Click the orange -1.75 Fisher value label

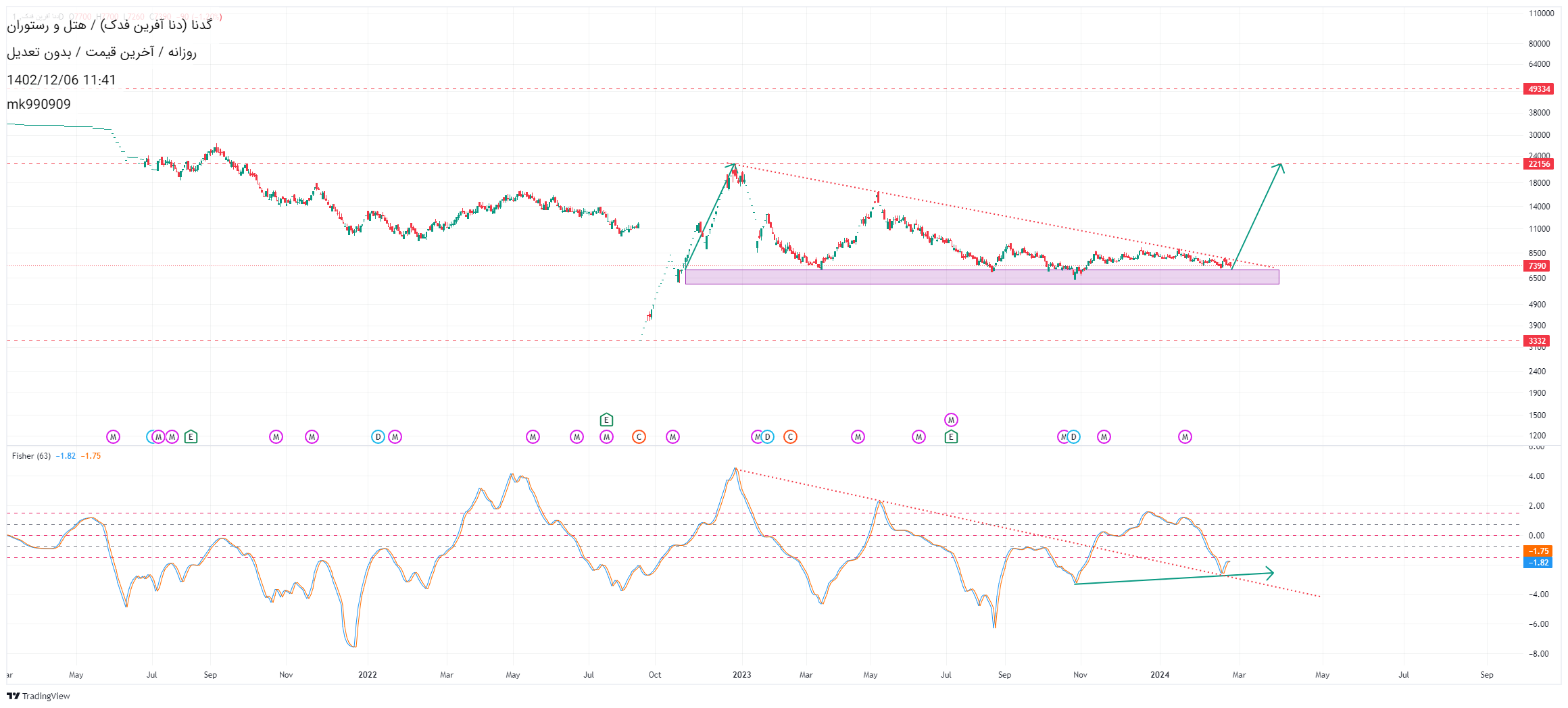pos(1539,551)
